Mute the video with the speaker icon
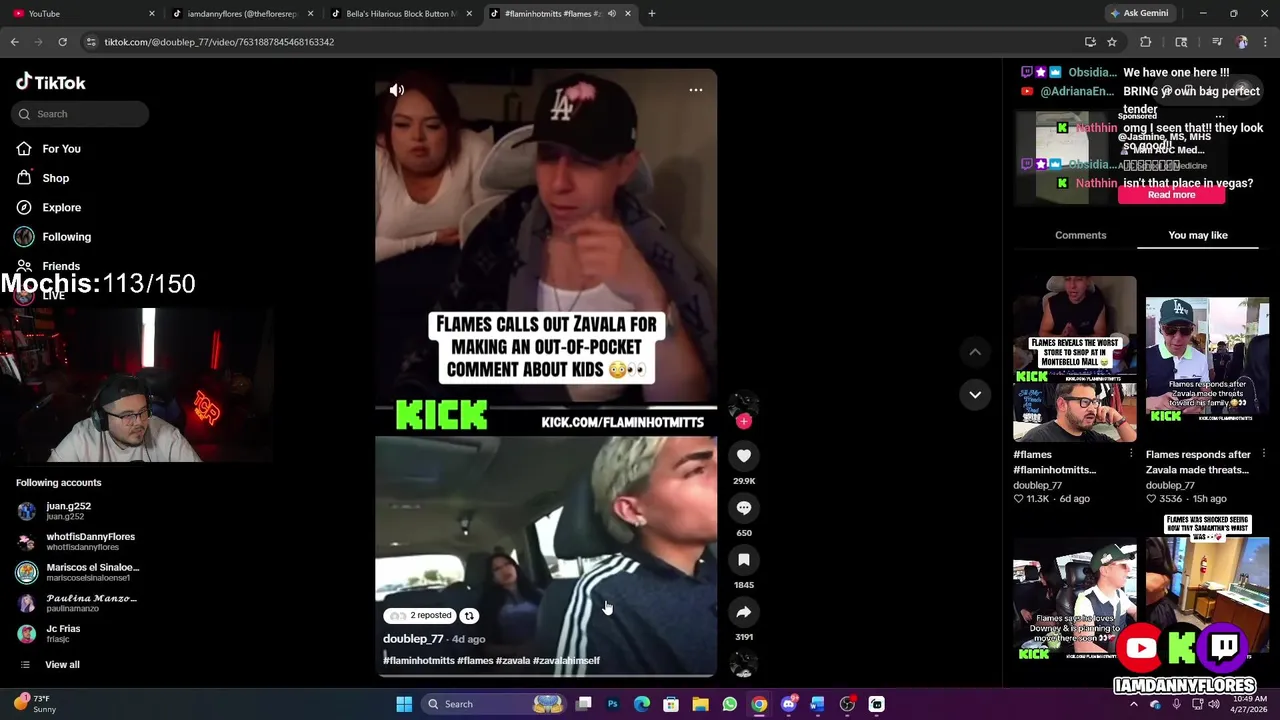 [397, 90]
